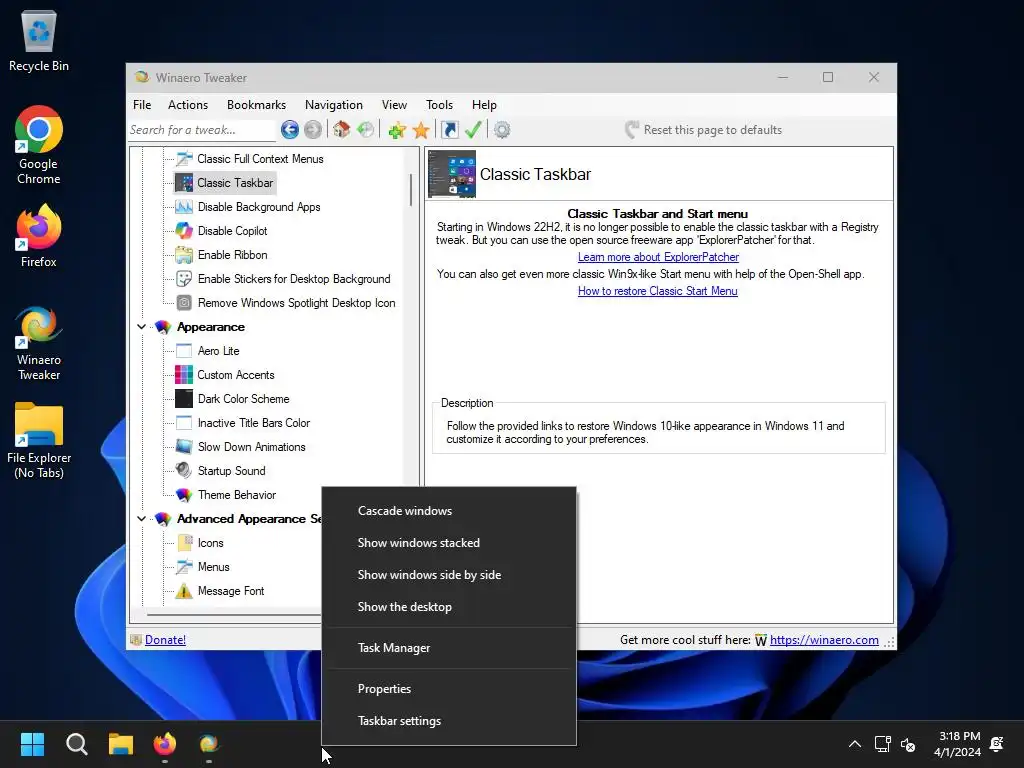This screenshot has height=768, width=1024.
Task: Open the Navigation menu
Action: 334,104
